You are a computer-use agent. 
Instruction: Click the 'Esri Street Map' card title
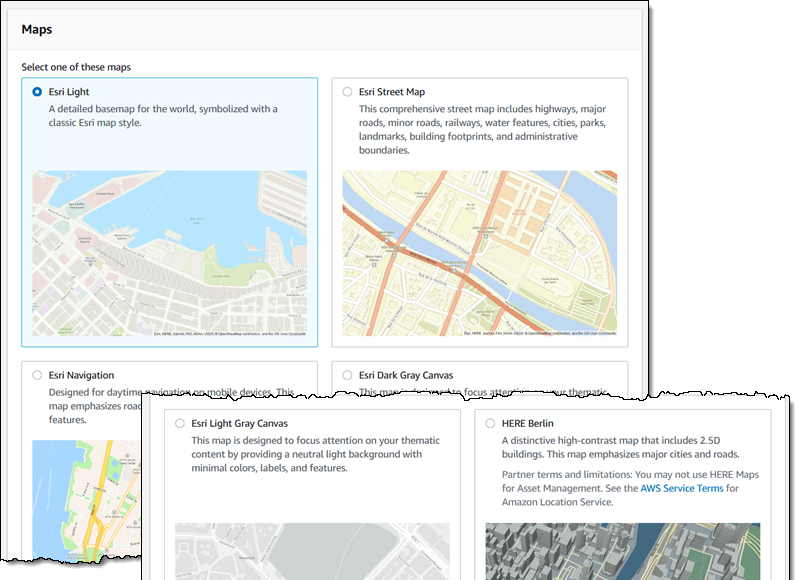click(392, 92)
